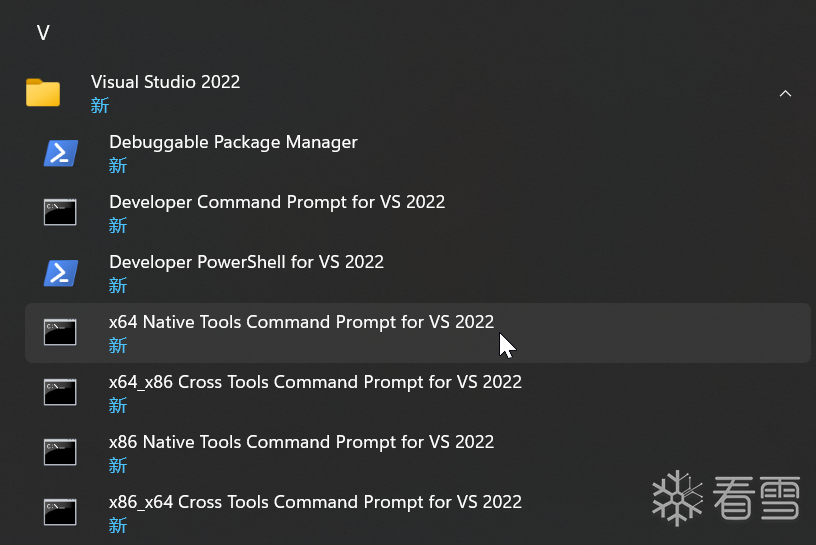Click x86 Native Tools console icon
The width and height of the screenshot is (816, 545).
pos(61,452)
